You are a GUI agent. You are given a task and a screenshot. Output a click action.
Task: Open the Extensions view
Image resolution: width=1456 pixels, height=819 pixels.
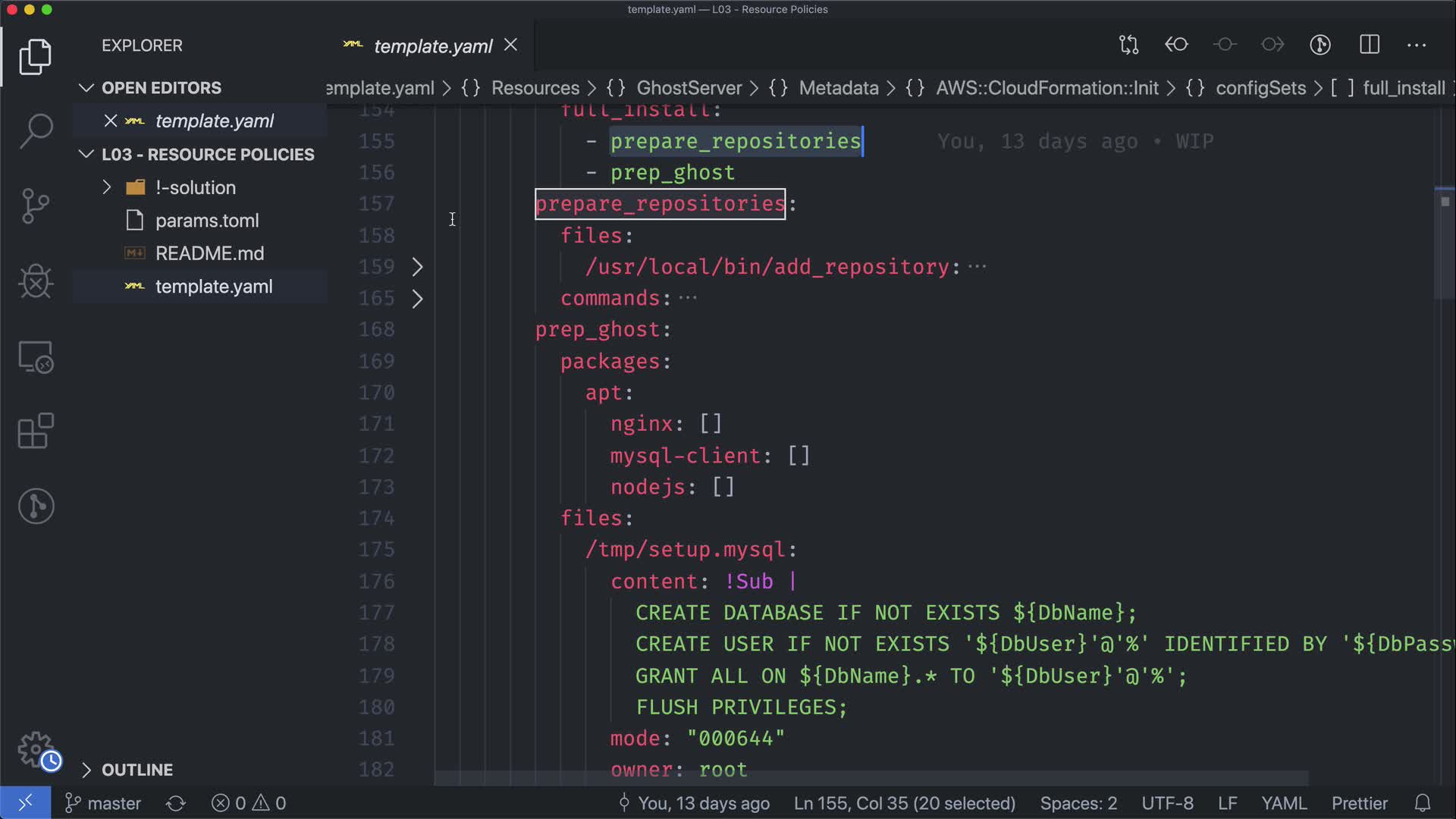pos(36,431)
